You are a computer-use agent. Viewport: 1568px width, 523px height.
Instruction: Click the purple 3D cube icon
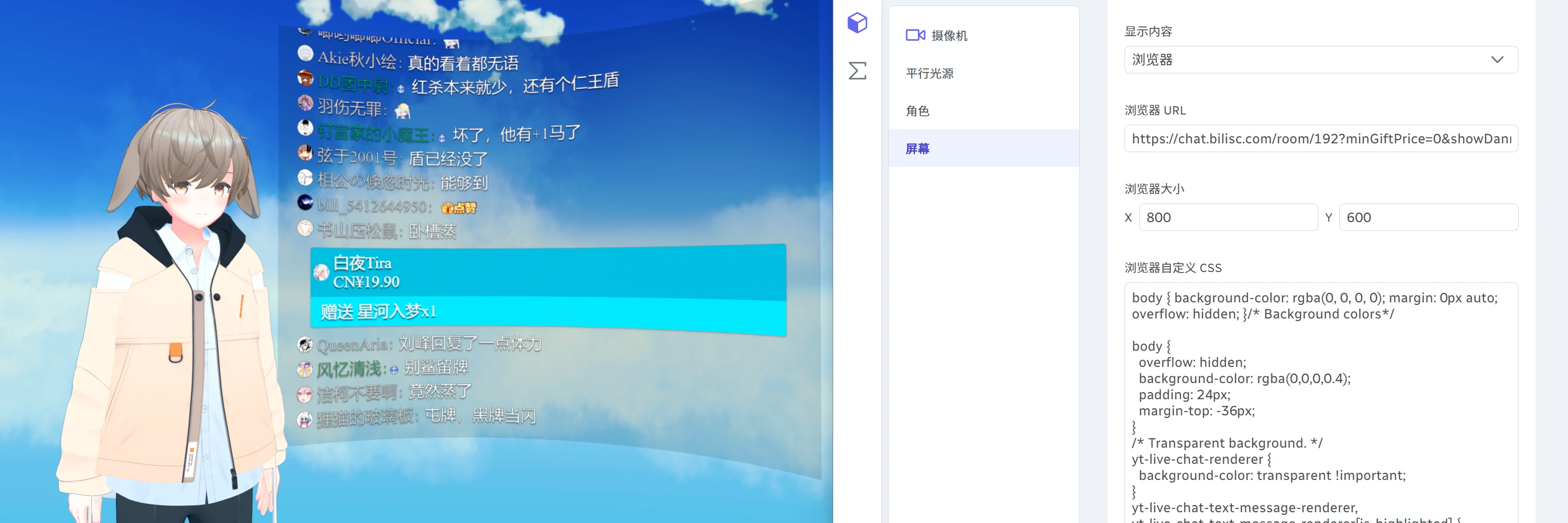[x=857, y=23]
